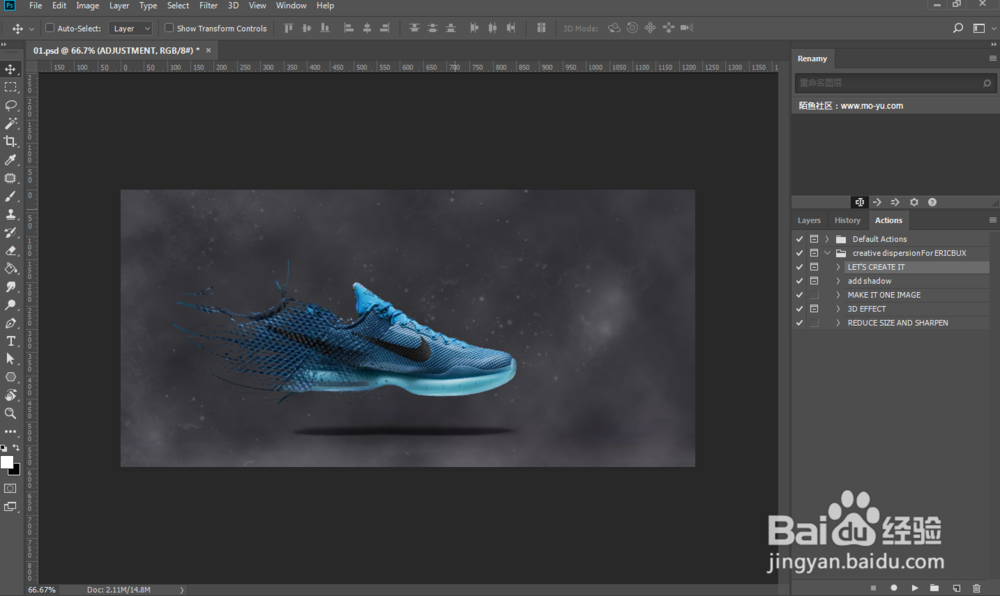Expand the add shadow action steps
Image resolution: width=1000 pixels, height=596 pixels.
(838, 281)
